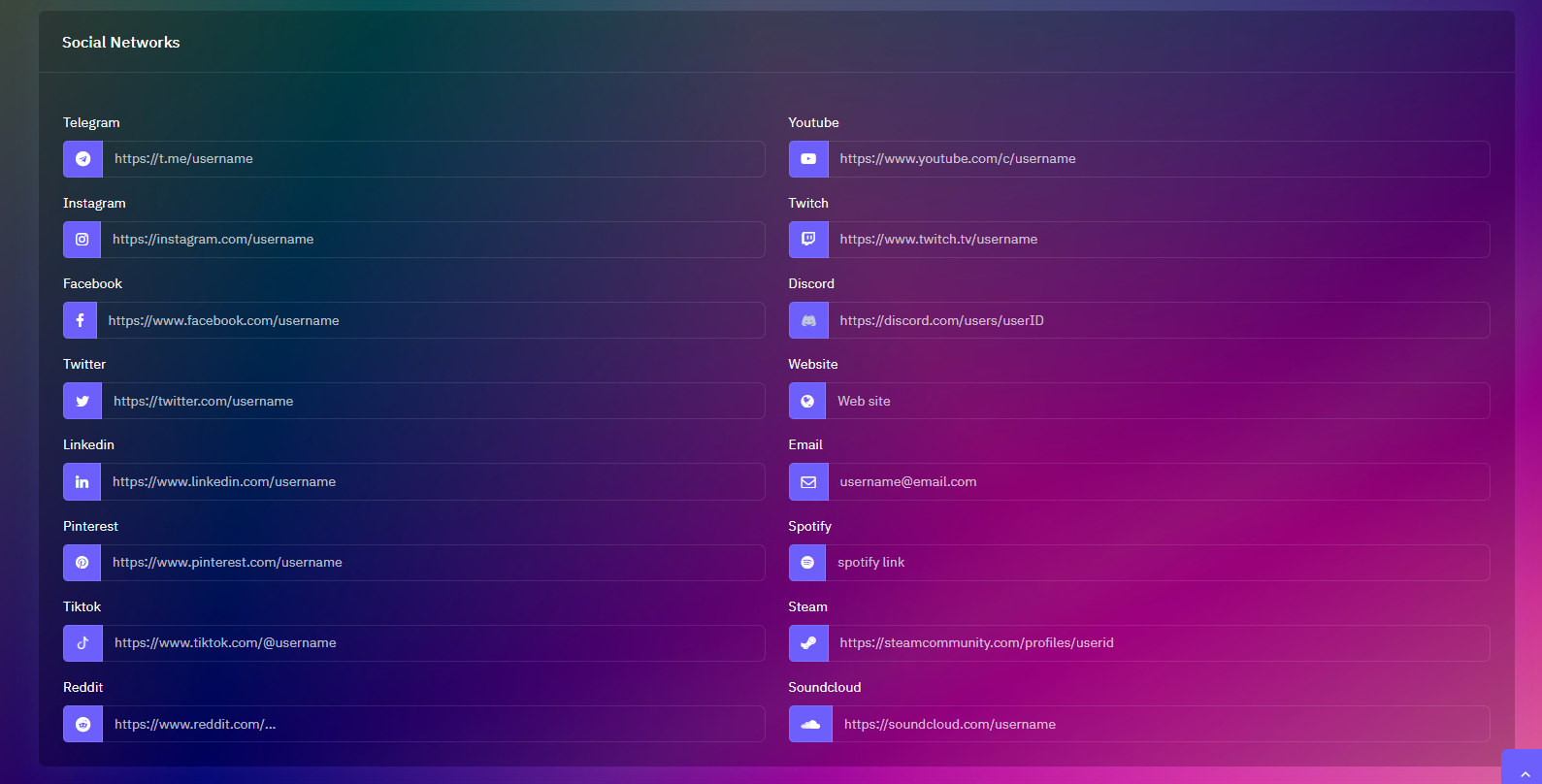This screenshot has width=1542, height=784.
Task: Click the Email envelope icon
Action: coord(808,481)
